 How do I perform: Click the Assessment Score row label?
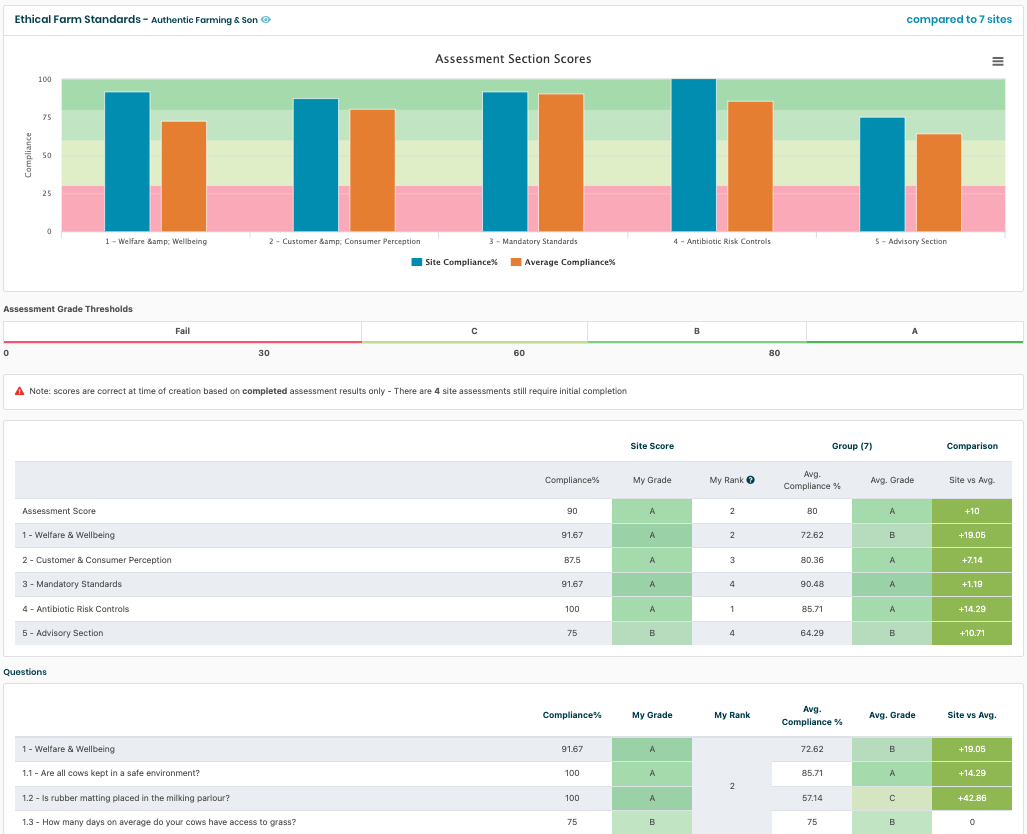[x=59, y=511]
